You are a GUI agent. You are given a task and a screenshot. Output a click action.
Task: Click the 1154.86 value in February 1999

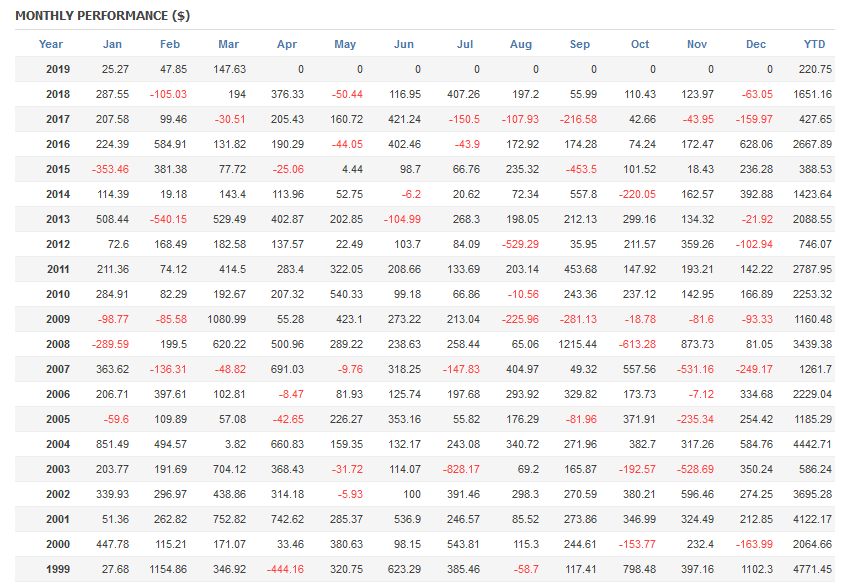tap(166, 569)
